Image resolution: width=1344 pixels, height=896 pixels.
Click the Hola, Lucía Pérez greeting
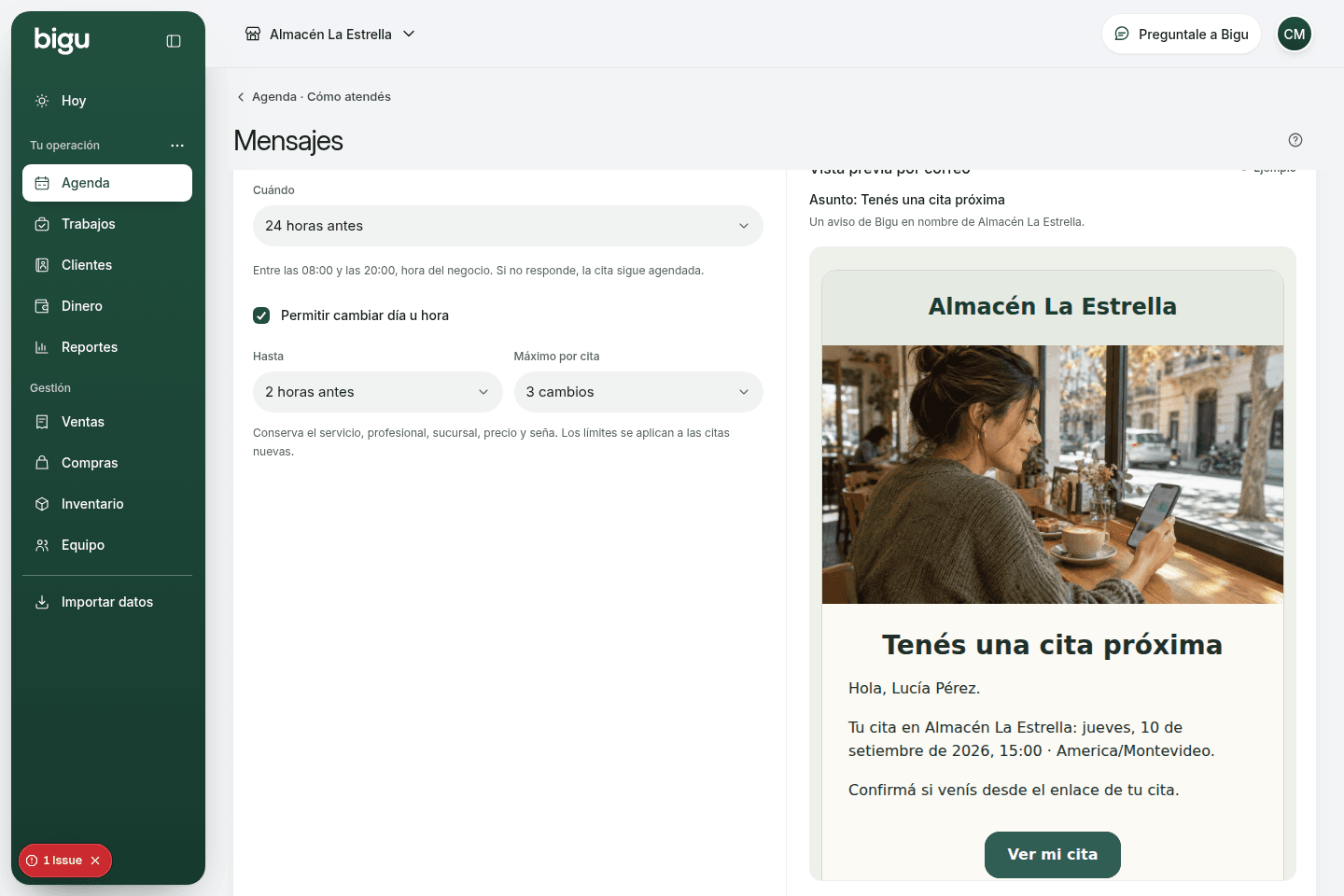(914, 689)
